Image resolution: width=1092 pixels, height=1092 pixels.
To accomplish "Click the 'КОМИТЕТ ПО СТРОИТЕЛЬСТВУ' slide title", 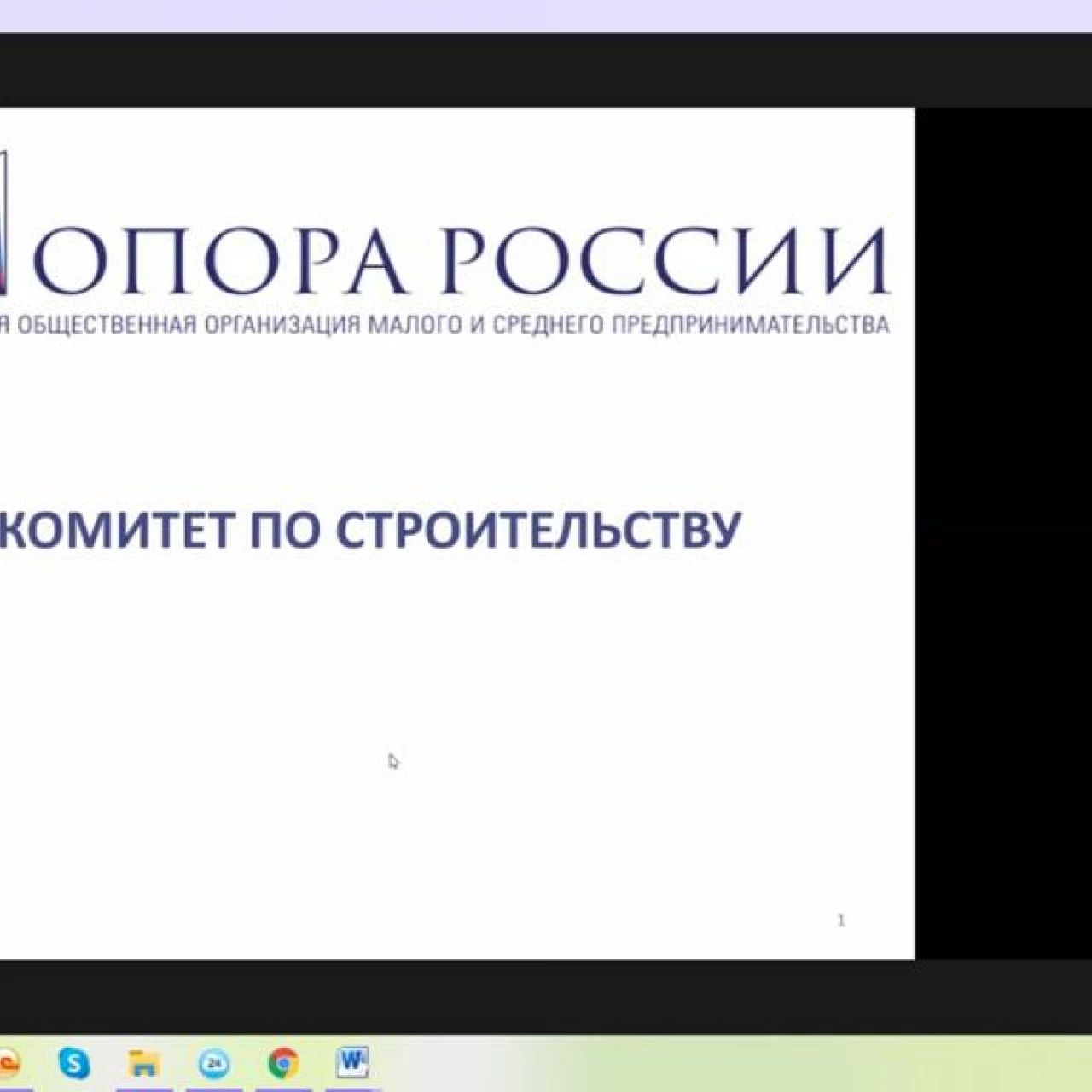I will (369, 530).
